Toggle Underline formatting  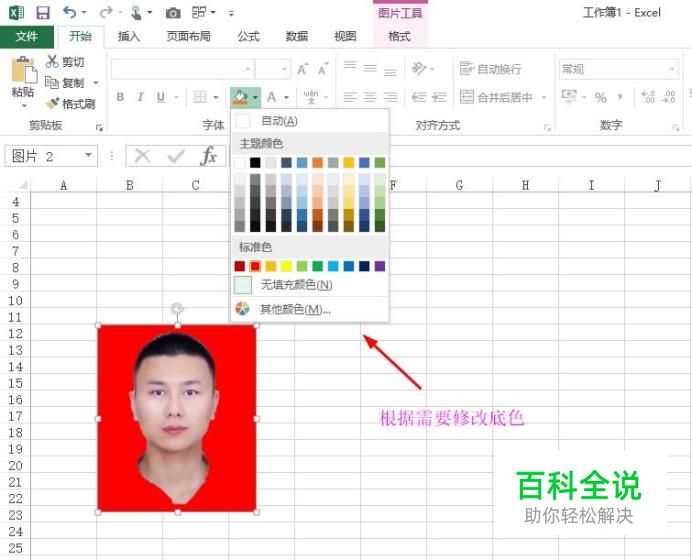pos(161,97)
